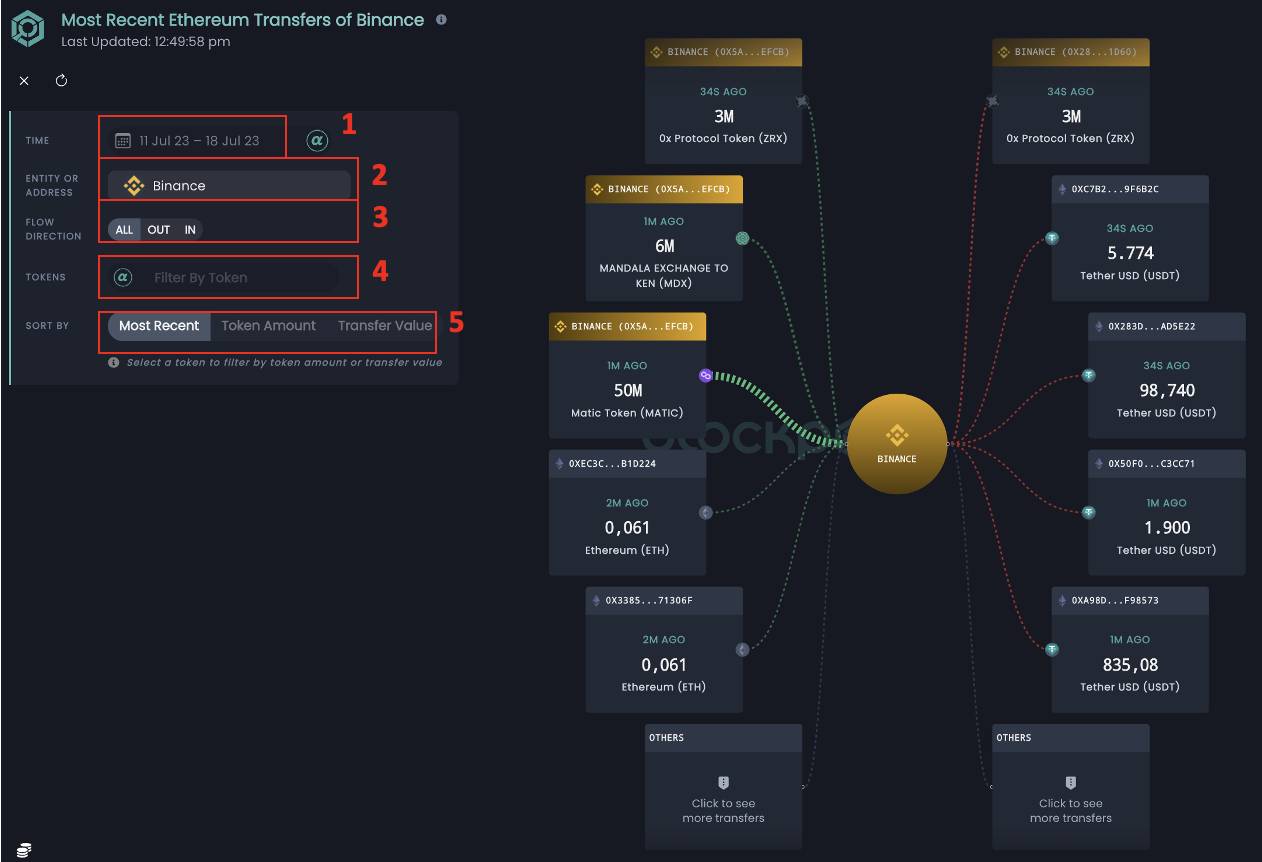Click the shield icon in left Others card
Viewport: 1262px width, 862px height.
pos(724,782)
